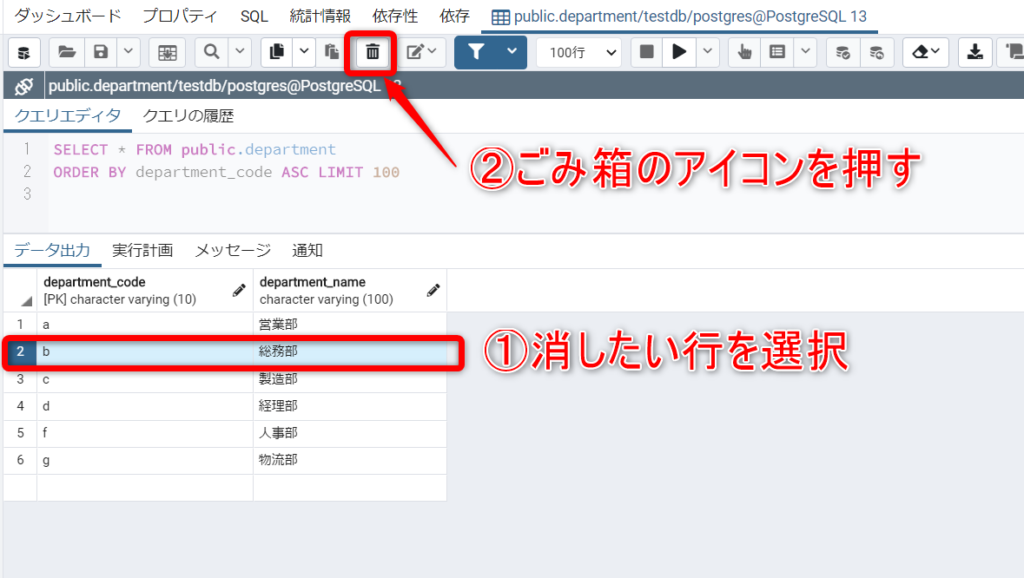Open the メッセージ tab
This screenshot has width=1024, height=578.
pyautogui.click(x=232, y=251)
